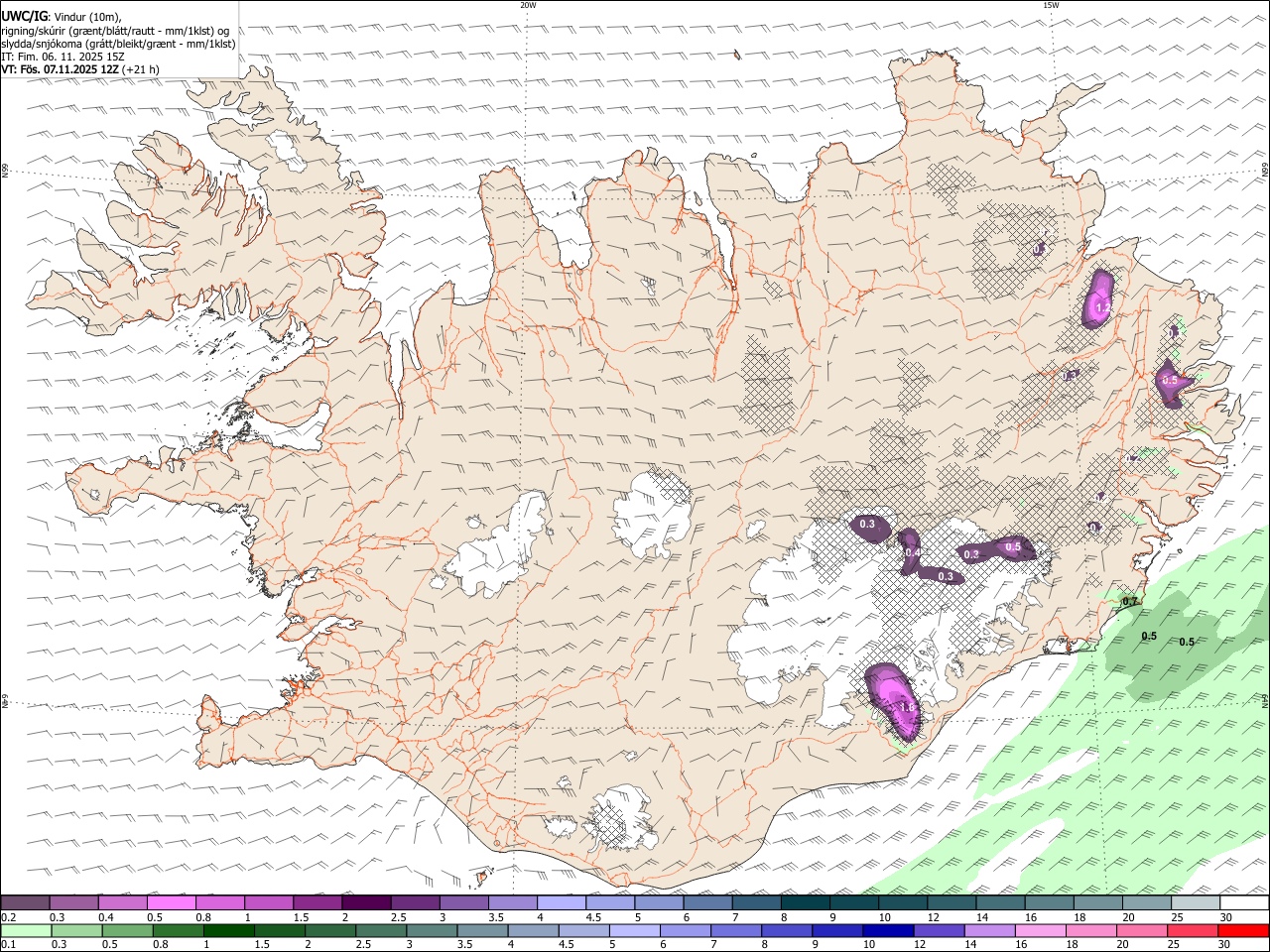Click top-scale dark purple swatch between 2 and 2.5
The height and width of the screenshot is (952, 1270).
366,903
